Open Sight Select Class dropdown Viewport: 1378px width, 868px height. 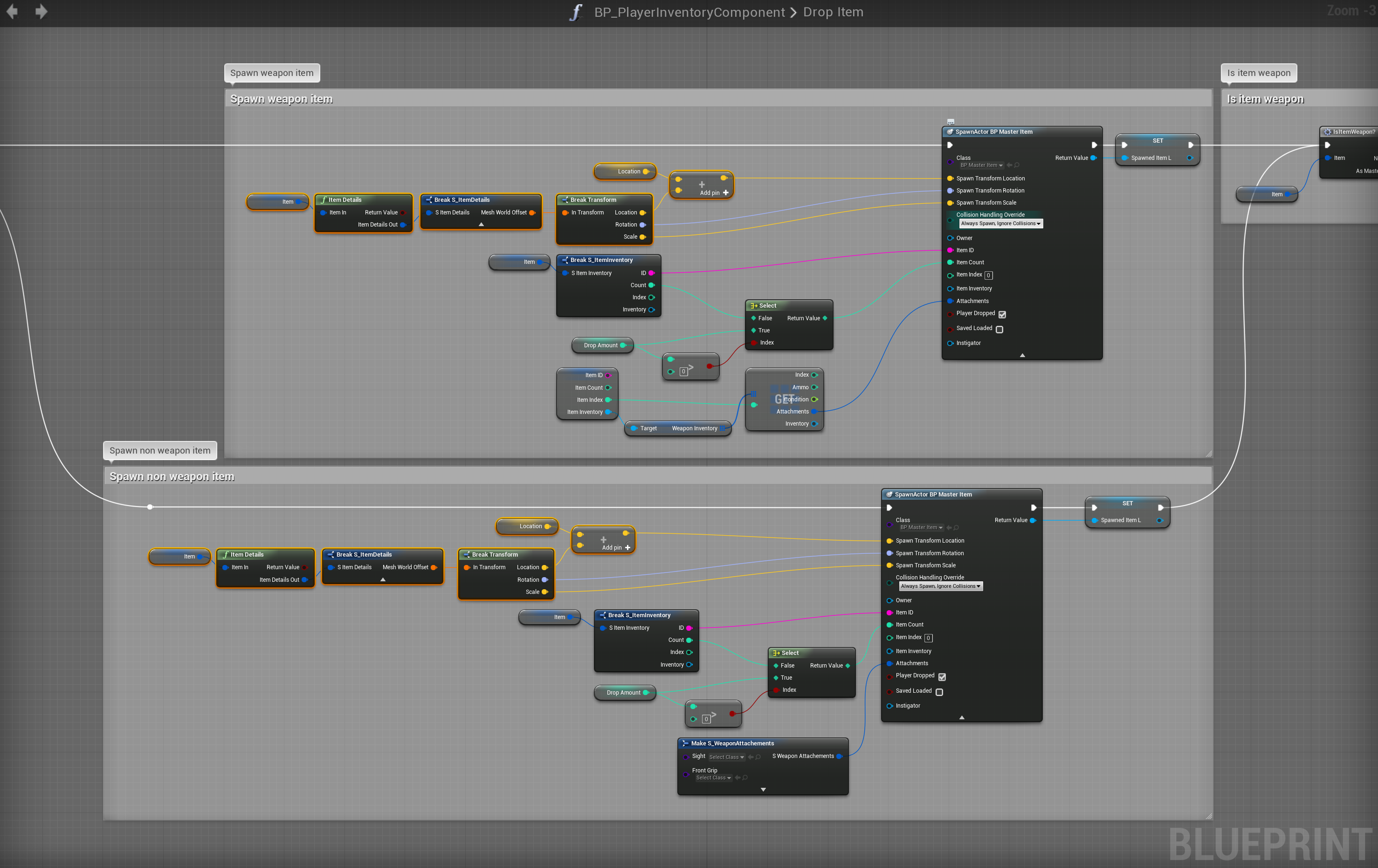(x=727, y=757)
